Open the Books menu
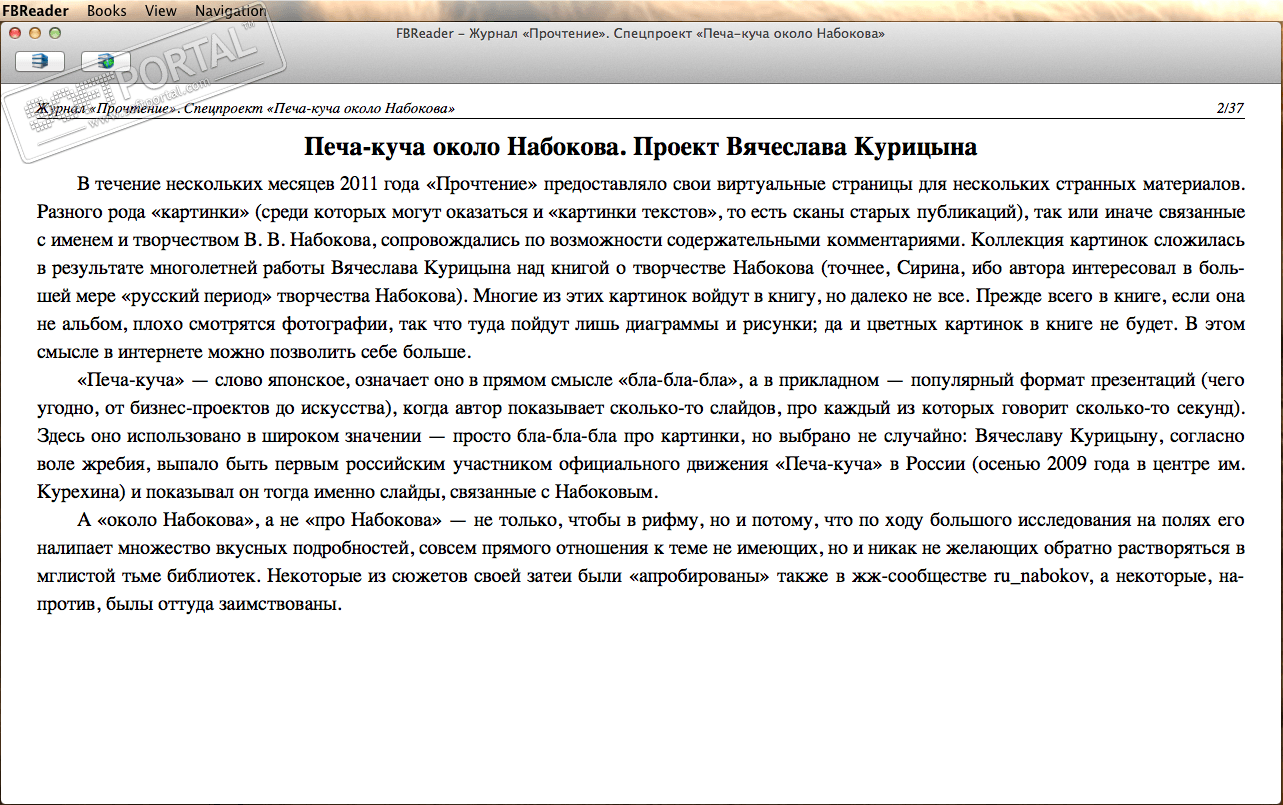 point(107,10)
